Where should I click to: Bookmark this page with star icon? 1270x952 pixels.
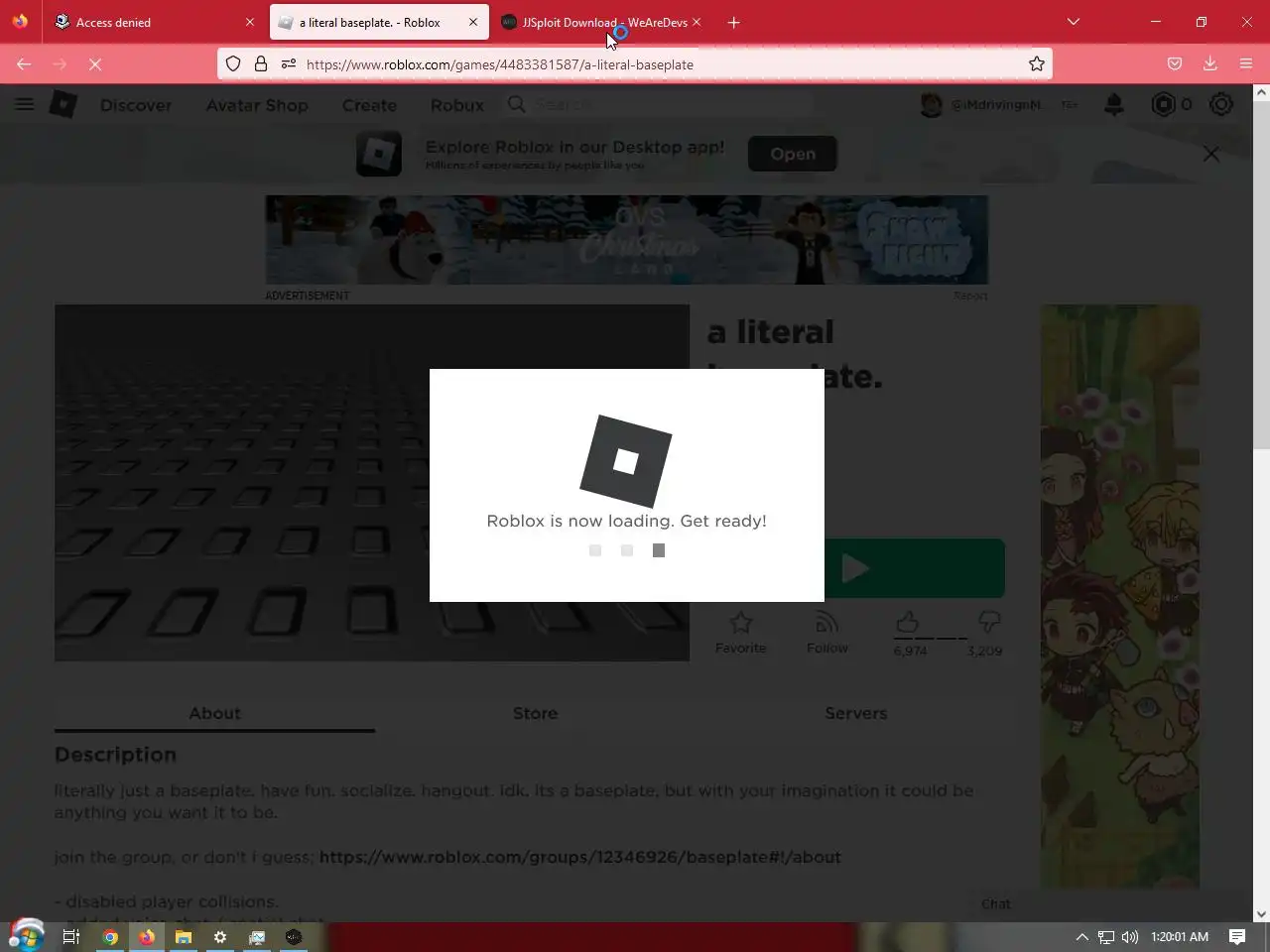pos(1037,63)
